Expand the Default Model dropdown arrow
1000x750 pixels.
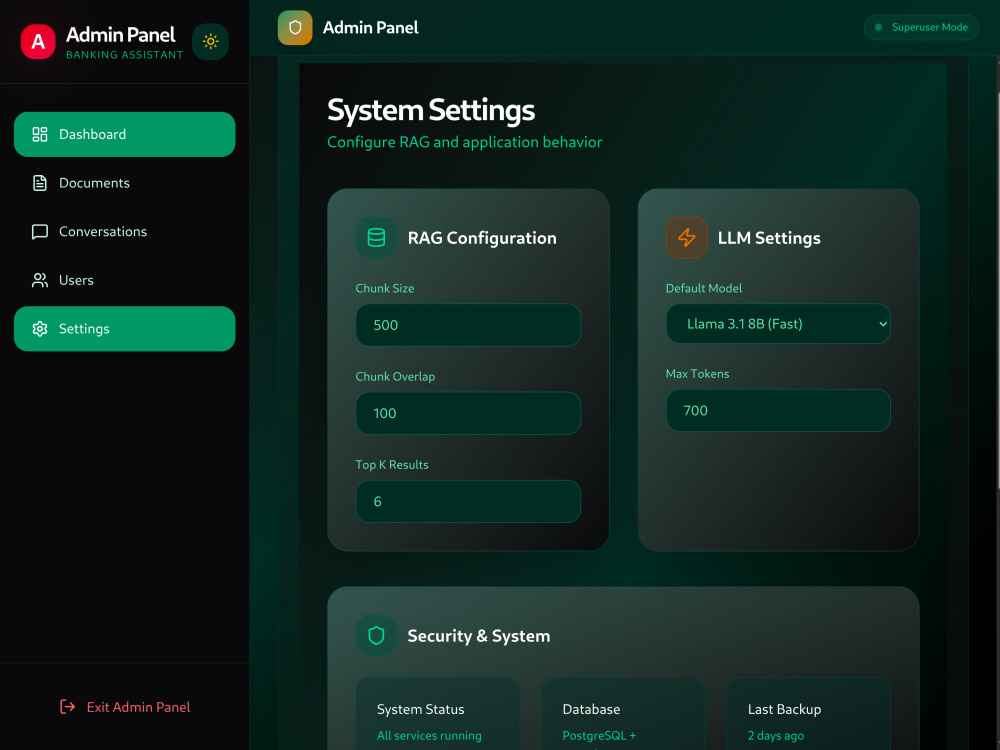[x=883, y=324]
